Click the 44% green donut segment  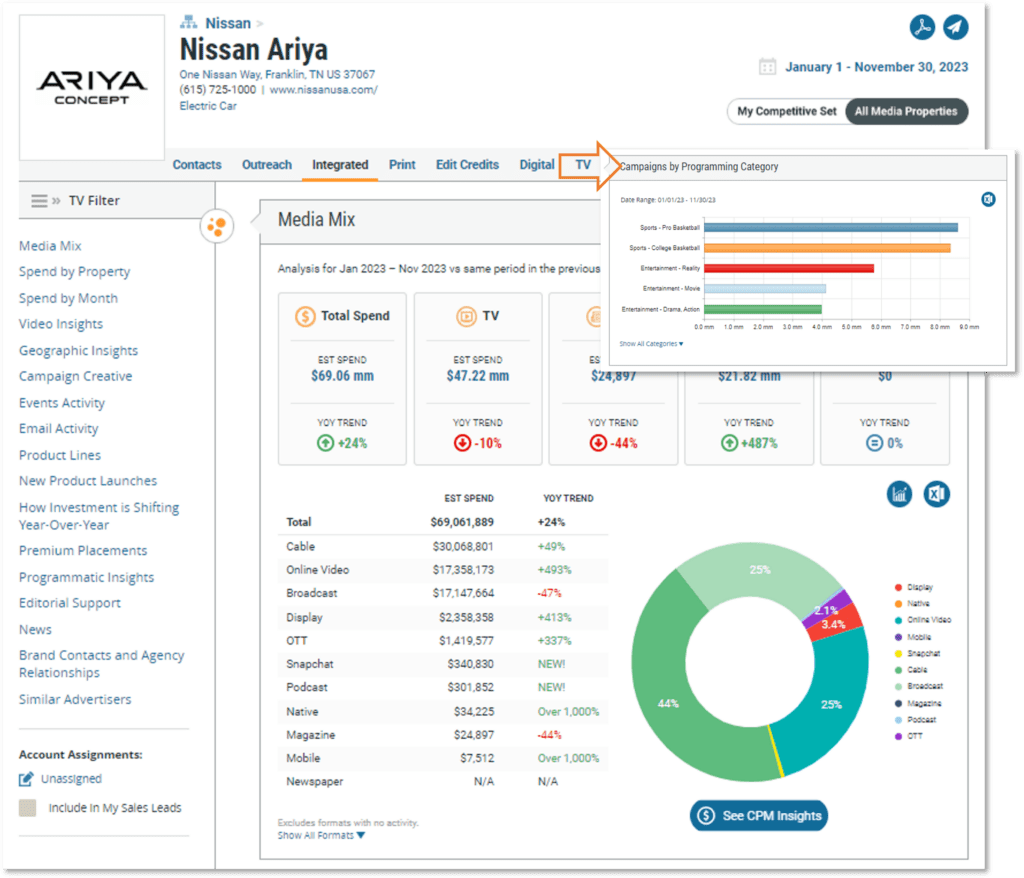667,702
